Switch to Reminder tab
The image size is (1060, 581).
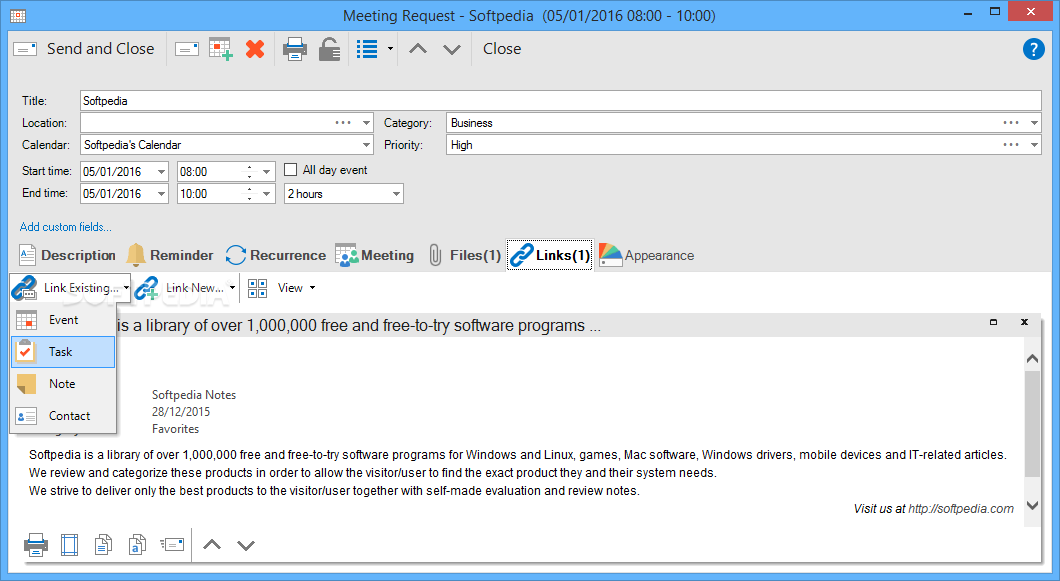click(170, 256)
